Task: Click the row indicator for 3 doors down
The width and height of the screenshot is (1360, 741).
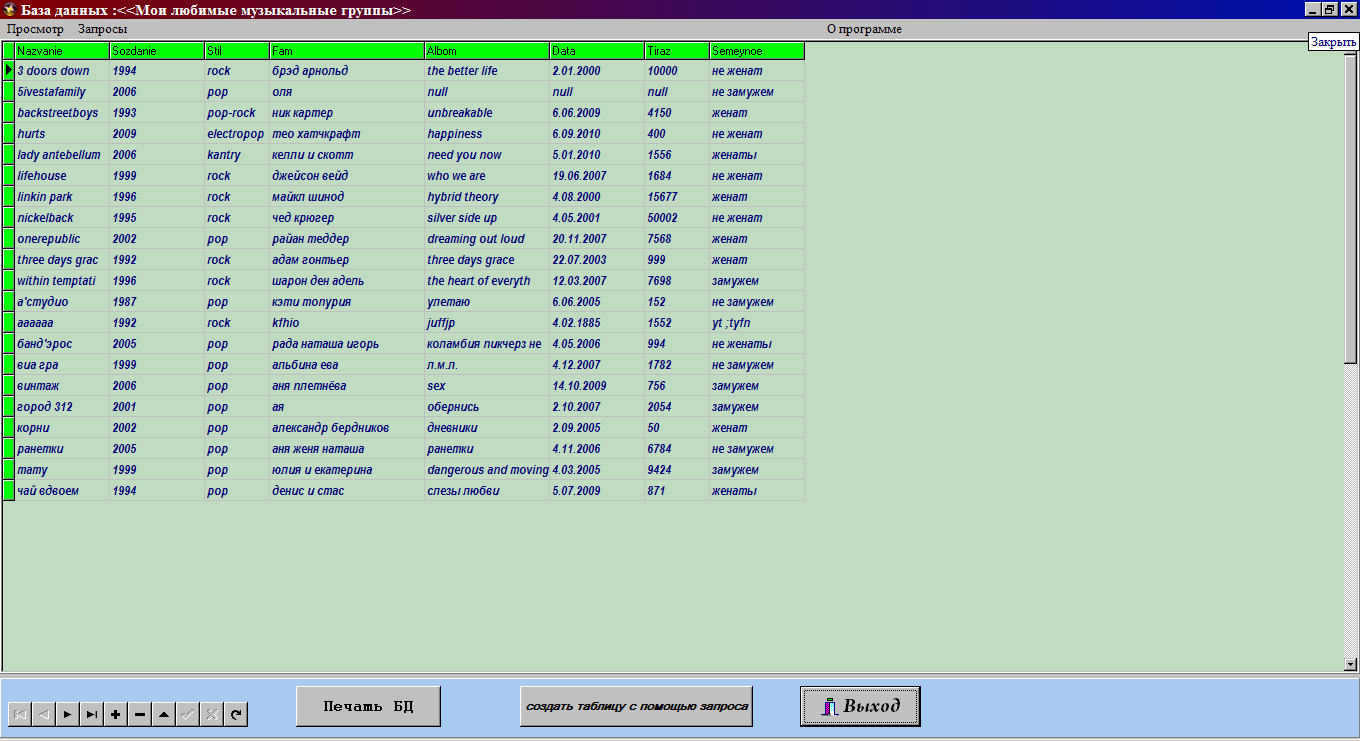Action: tap(9, 71)
